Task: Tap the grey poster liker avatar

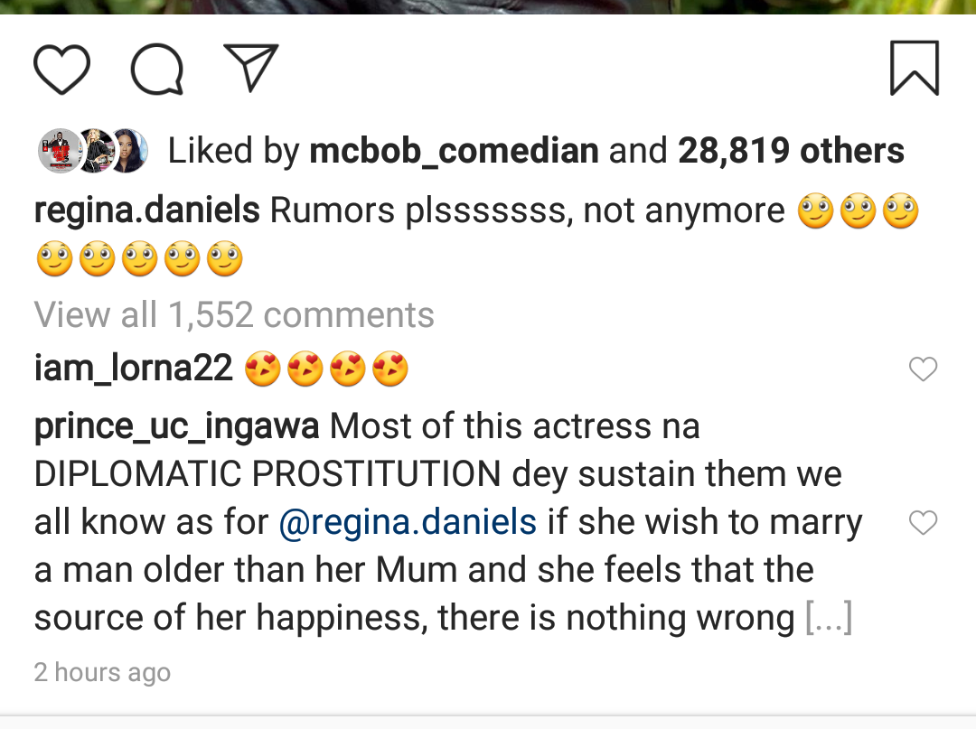Action: point(58,151)
